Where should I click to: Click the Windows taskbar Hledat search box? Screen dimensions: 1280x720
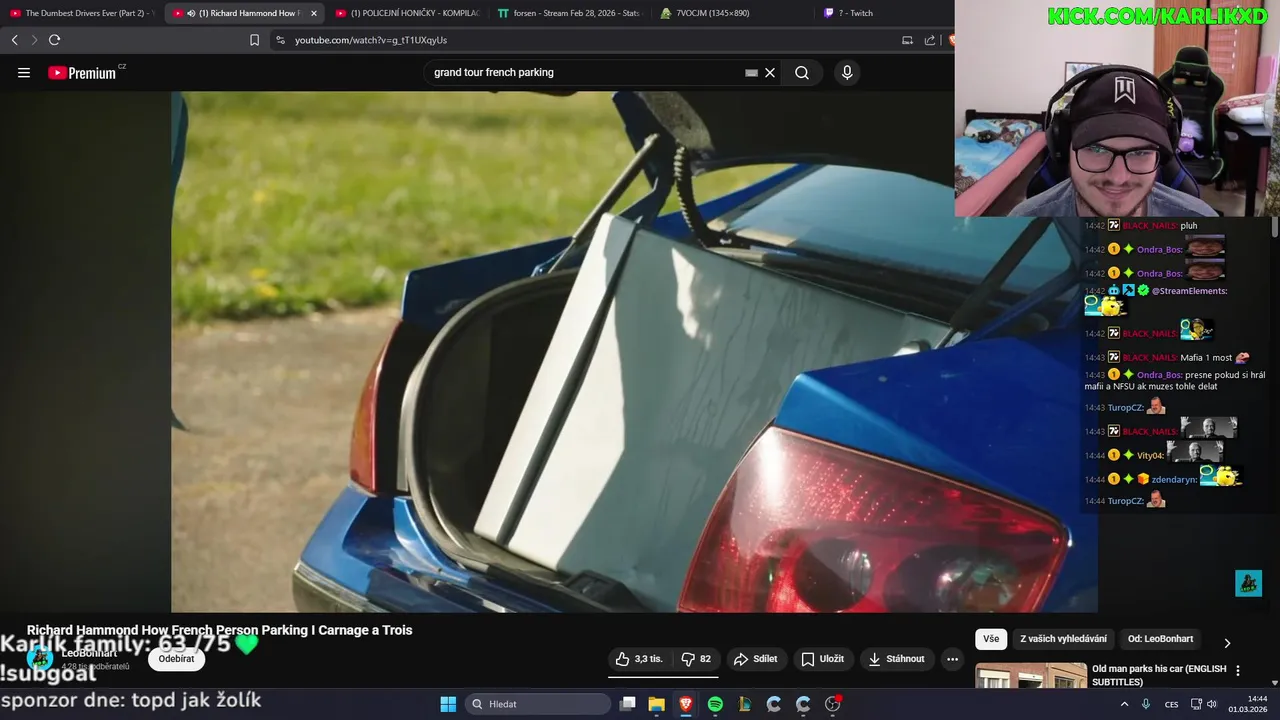pyautogui.click(x=539, y=704)
